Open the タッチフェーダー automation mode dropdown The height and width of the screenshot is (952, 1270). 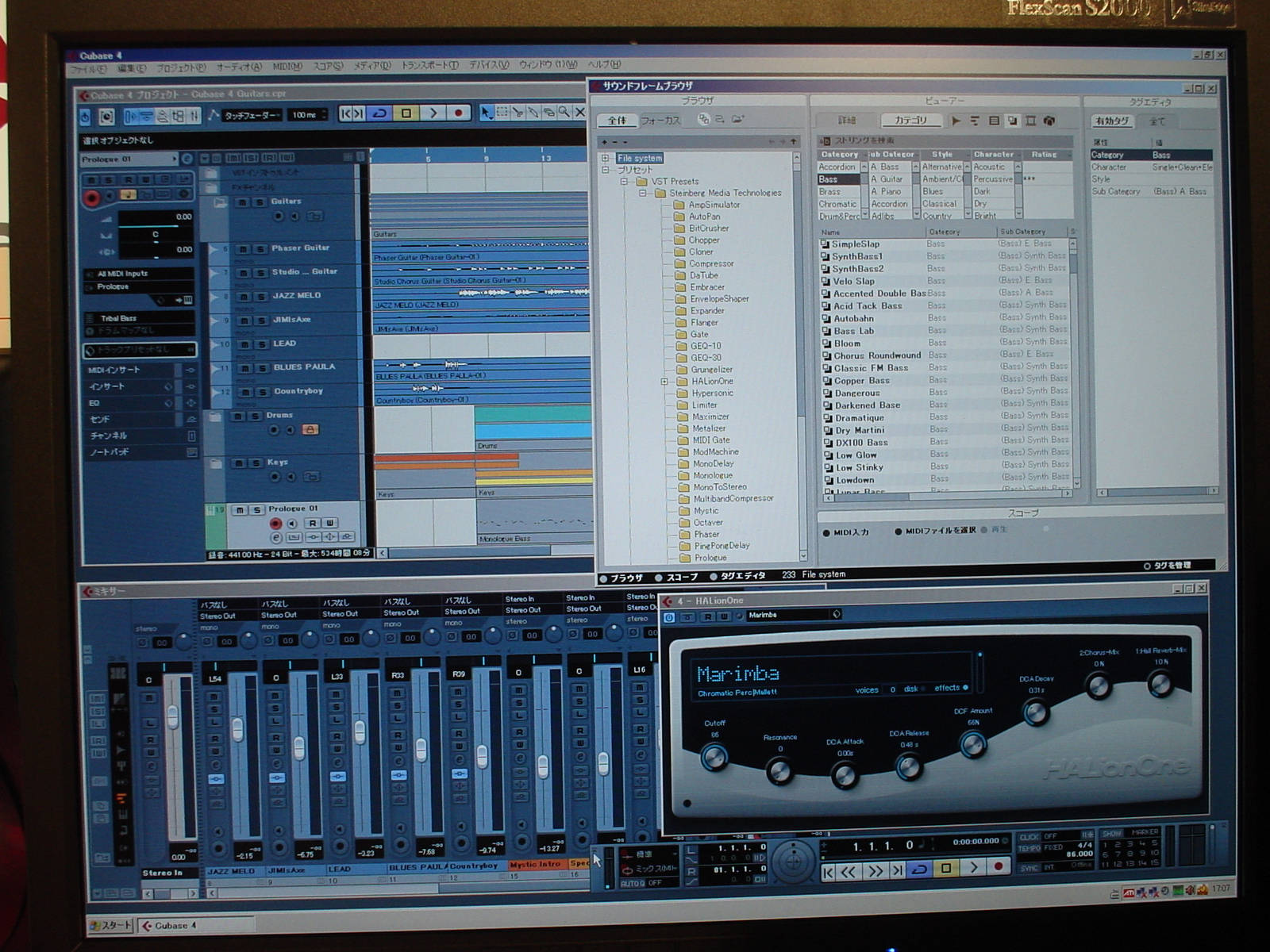coord(251,115)
